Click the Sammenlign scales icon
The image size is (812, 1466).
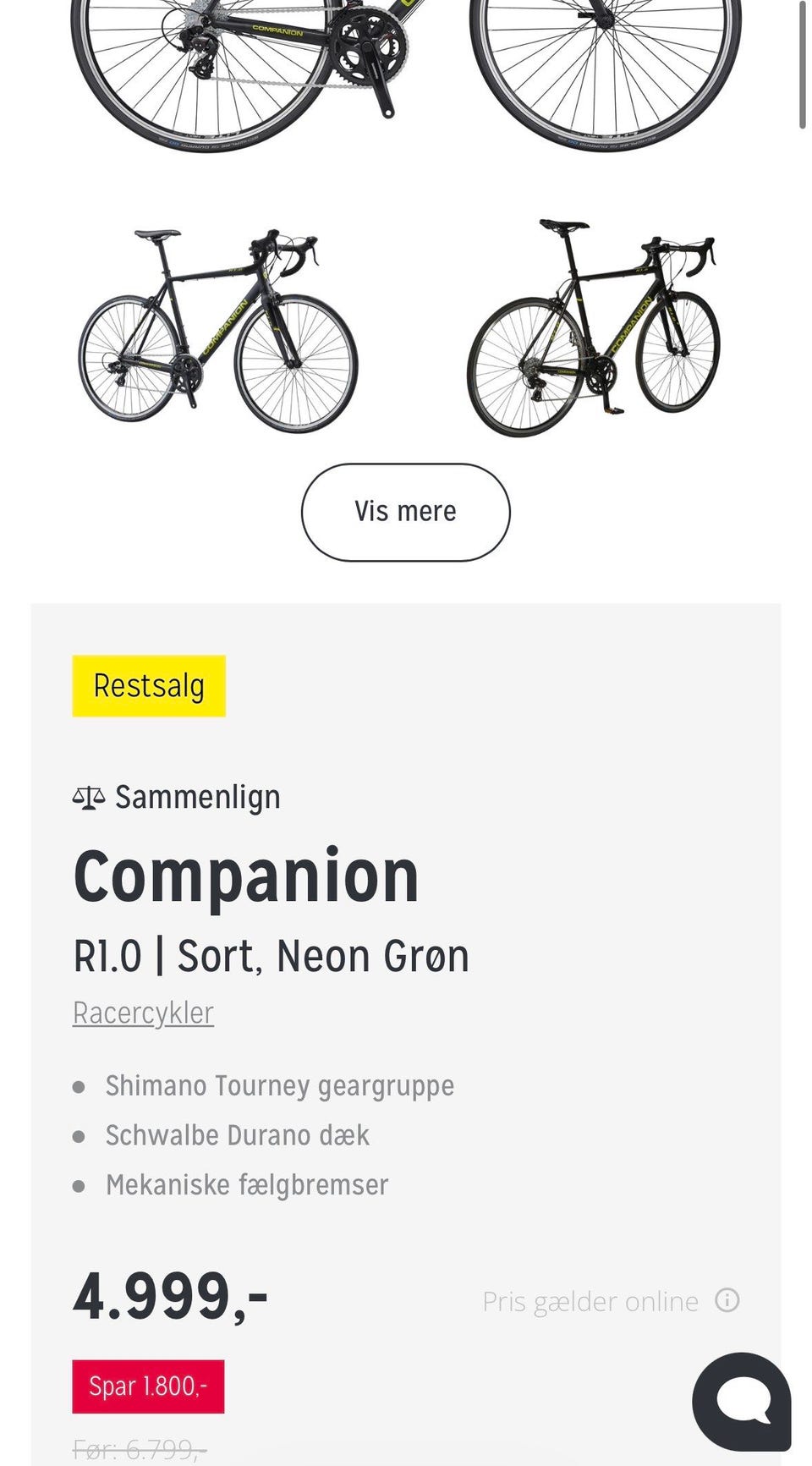pos(89,798)
